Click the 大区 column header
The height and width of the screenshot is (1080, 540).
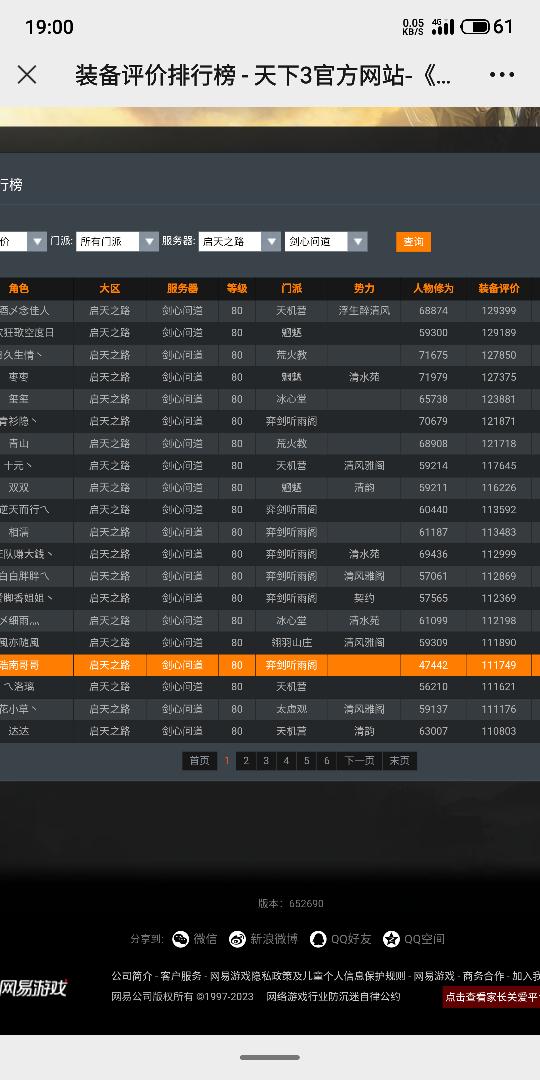[x=110, y=289]
